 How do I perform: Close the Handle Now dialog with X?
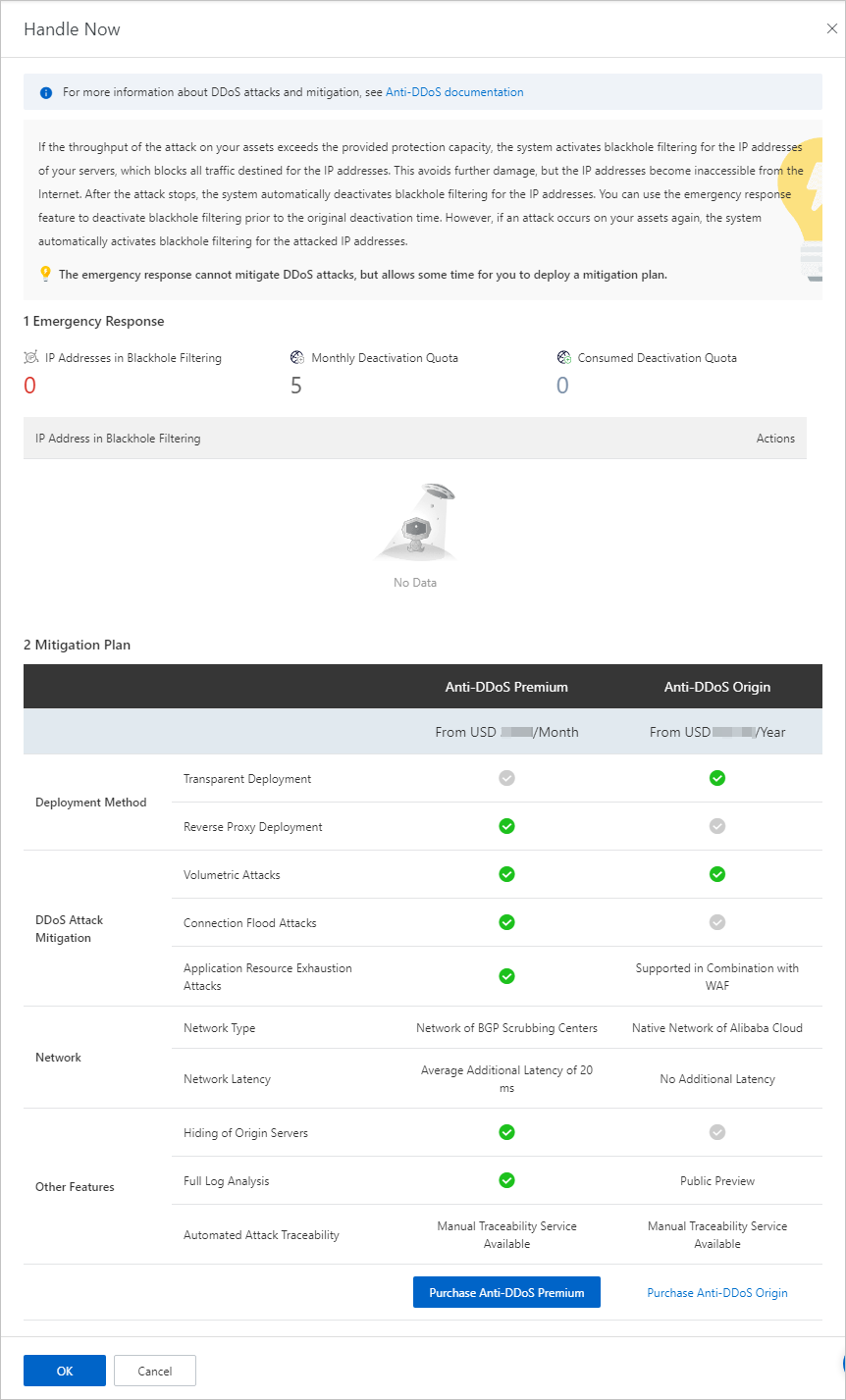(x=831, y=29)
